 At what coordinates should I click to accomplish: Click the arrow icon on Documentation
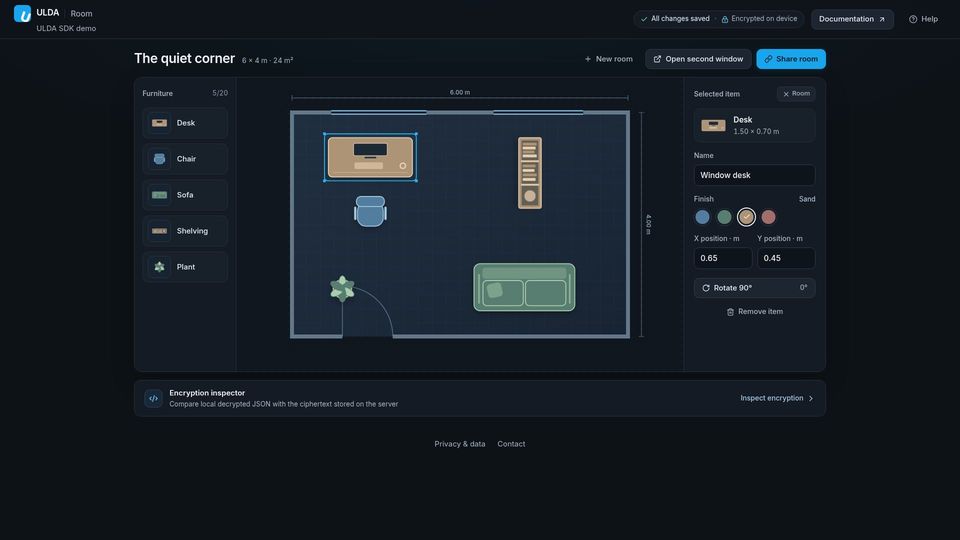pos(882,20)
